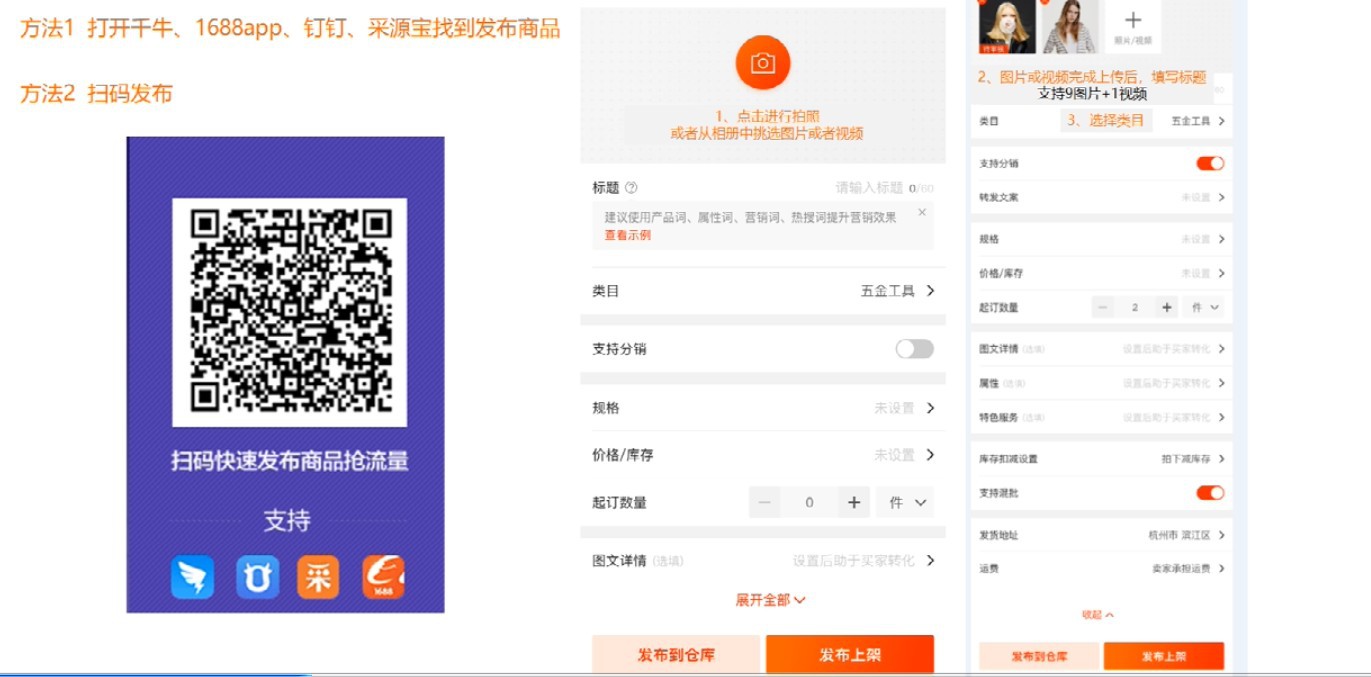Disable the 支持分销 toggle in right panel
Viewport: 1371px width, 677px height.
click(1210, 163)
